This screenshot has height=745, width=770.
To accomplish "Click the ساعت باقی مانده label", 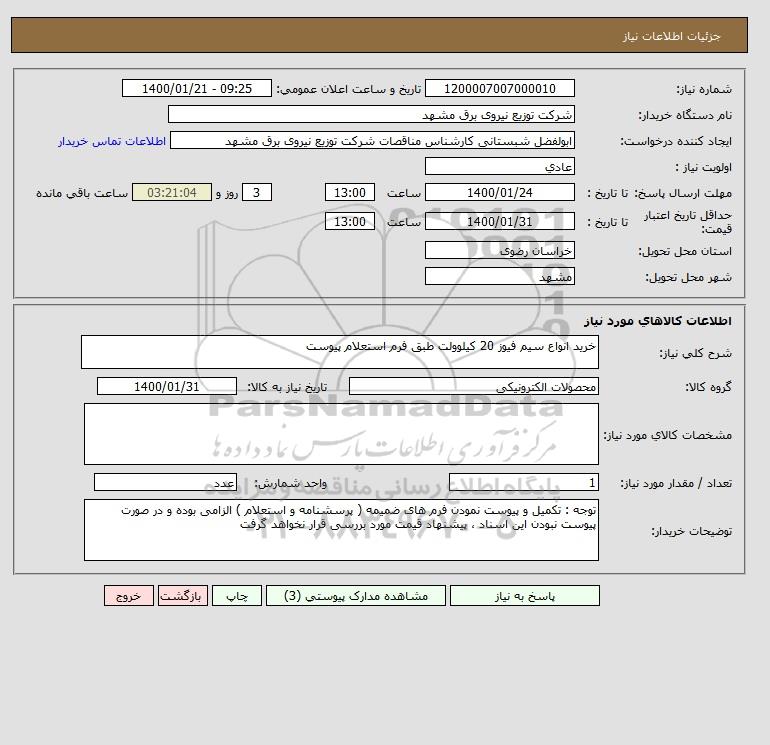I will tap(82, 193).
